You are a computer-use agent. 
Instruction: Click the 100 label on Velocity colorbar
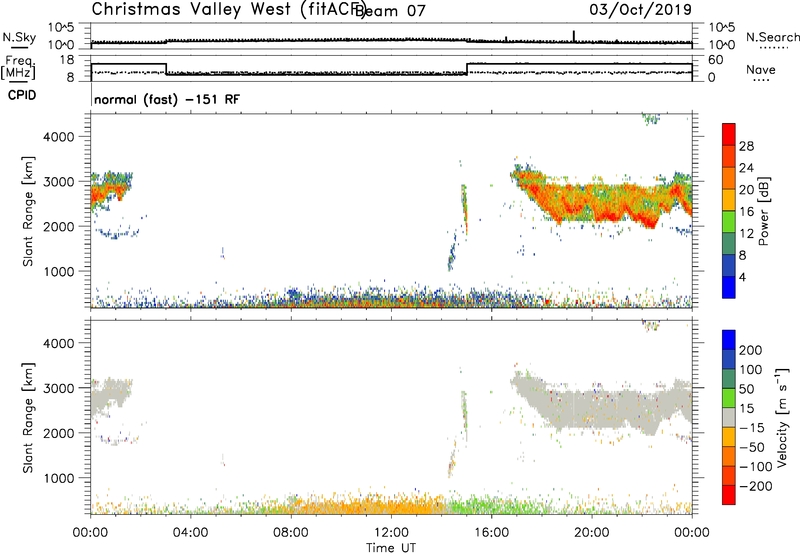coord(751,369)
